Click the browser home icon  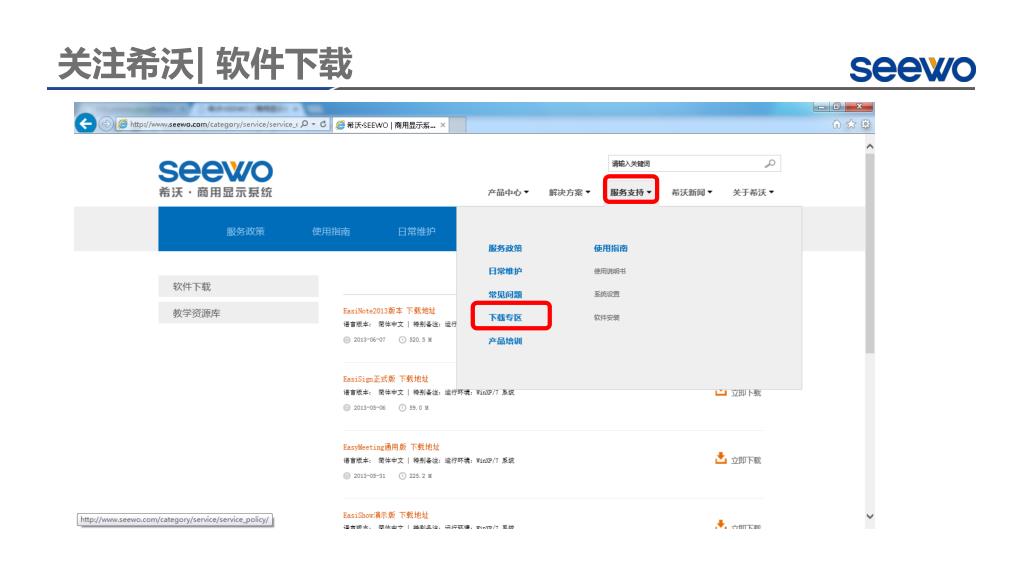click(837, 124)
